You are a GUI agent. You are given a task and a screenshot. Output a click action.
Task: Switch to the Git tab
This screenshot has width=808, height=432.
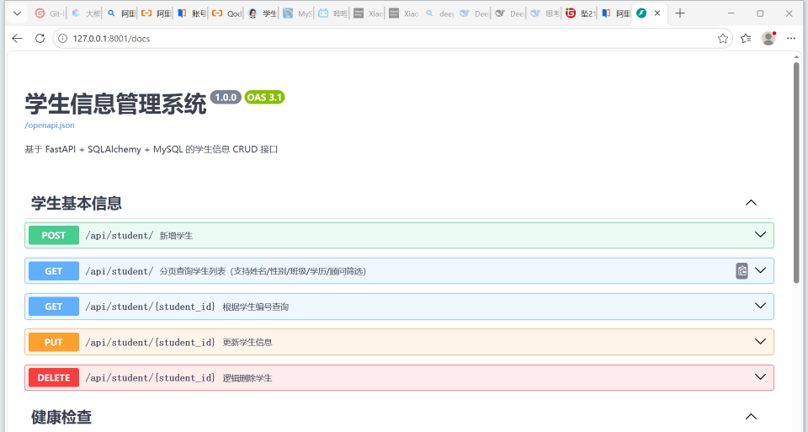click(x=49, y=13)
